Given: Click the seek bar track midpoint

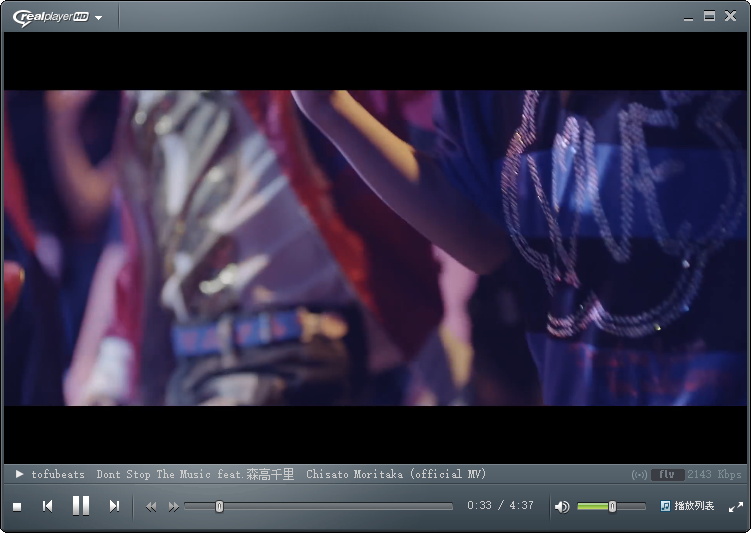Looking at the screenshot, I should tap(319, 506).
